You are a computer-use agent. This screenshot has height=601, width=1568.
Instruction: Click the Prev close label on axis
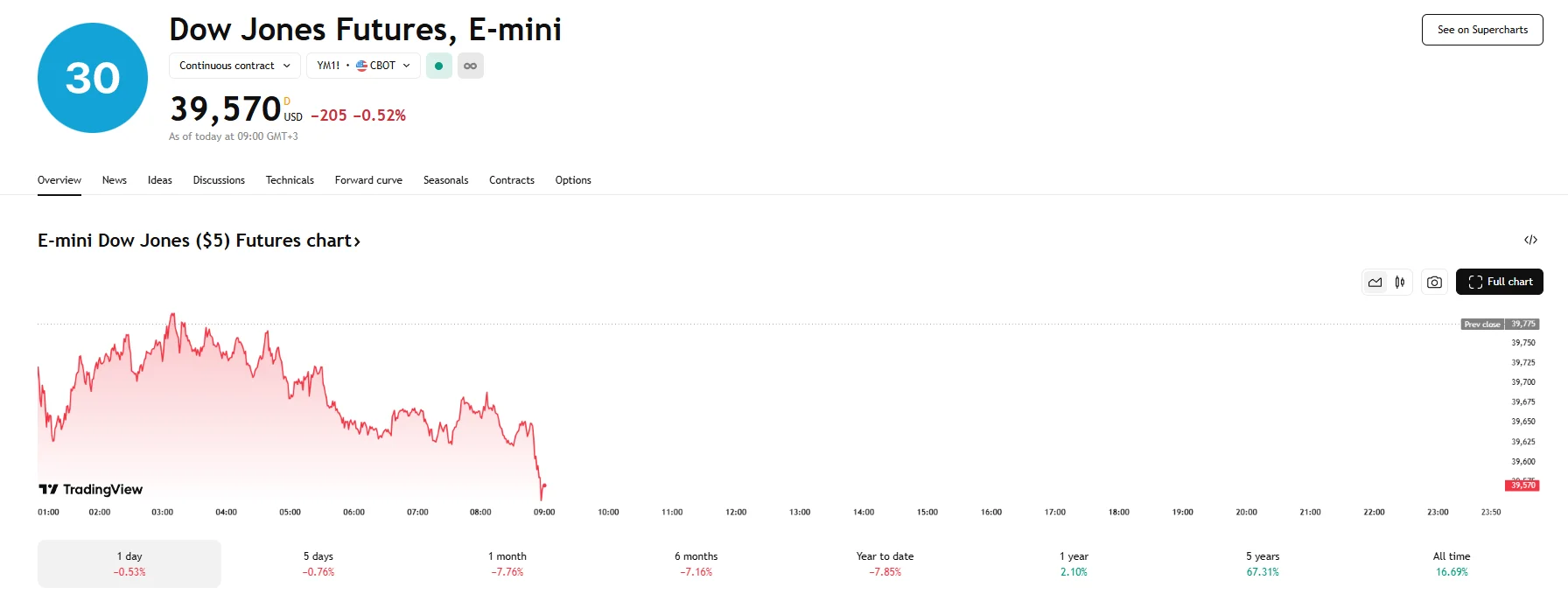pos(1481,325)
